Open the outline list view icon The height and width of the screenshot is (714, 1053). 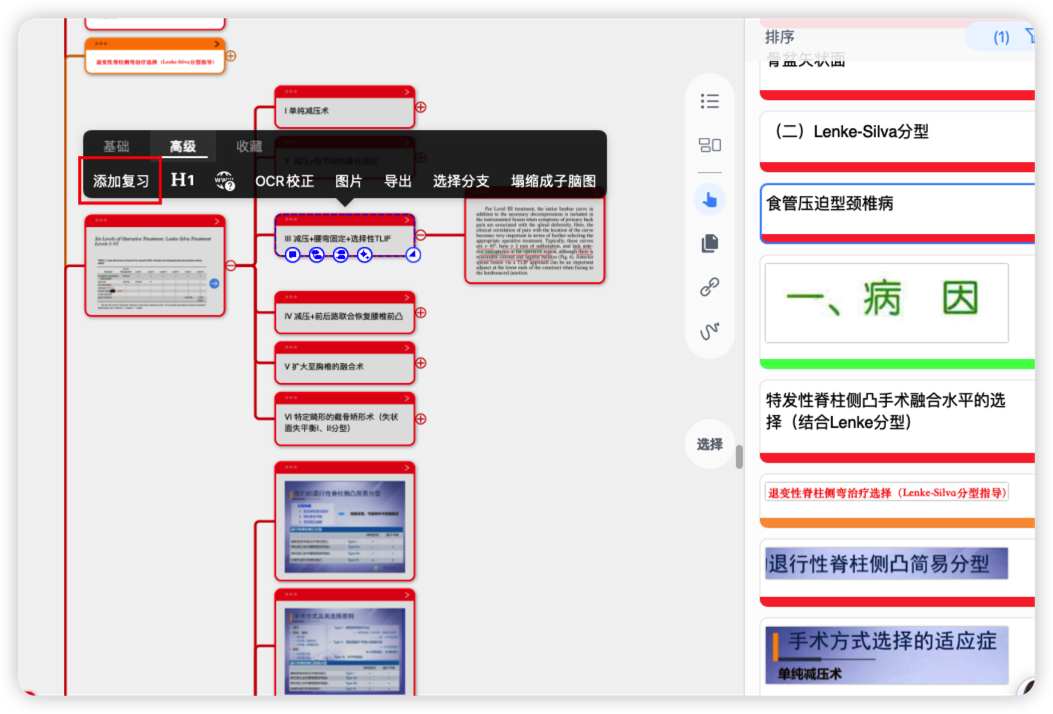(710, 101)
